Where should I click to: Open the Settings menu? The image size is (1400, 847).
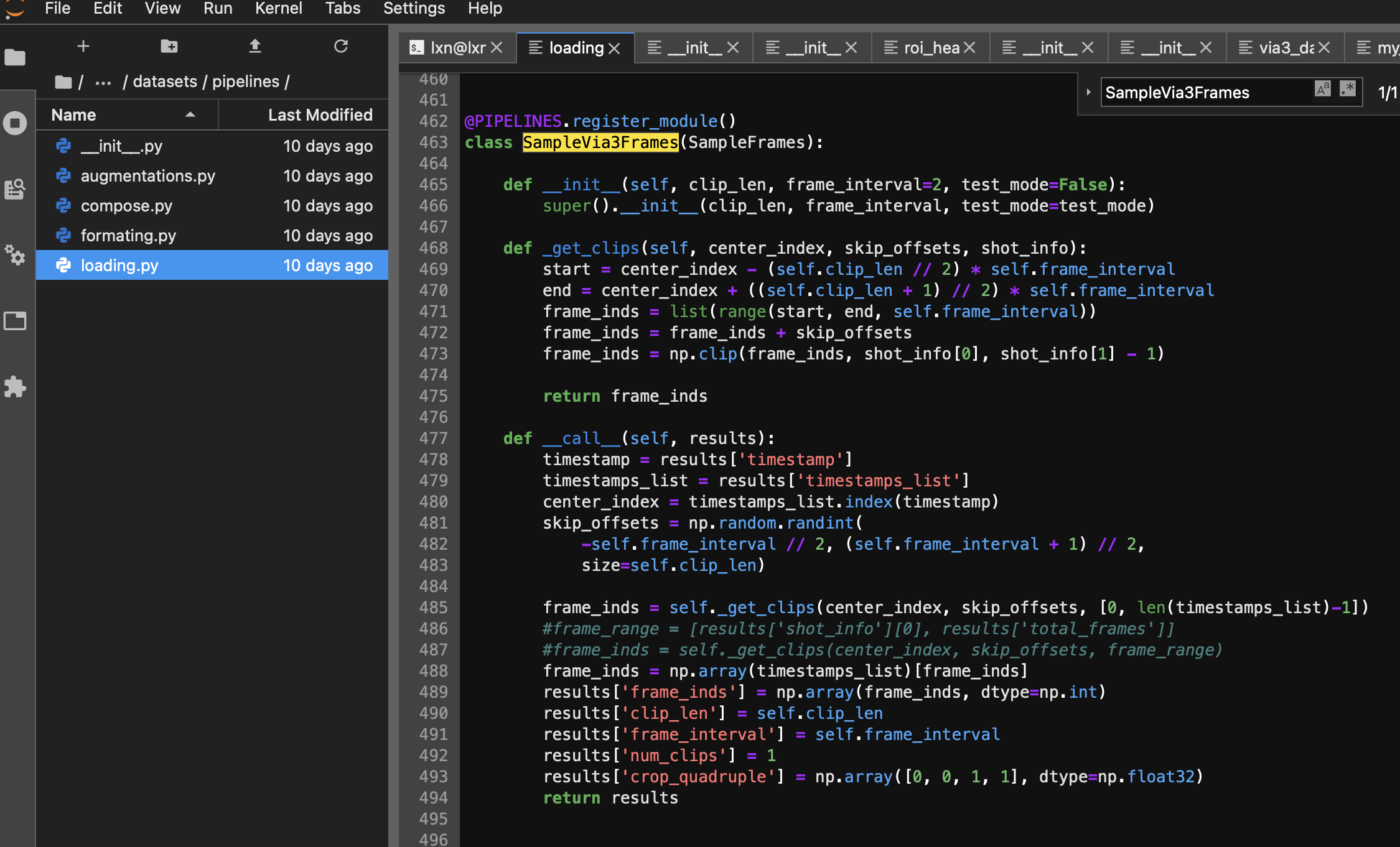414,9
